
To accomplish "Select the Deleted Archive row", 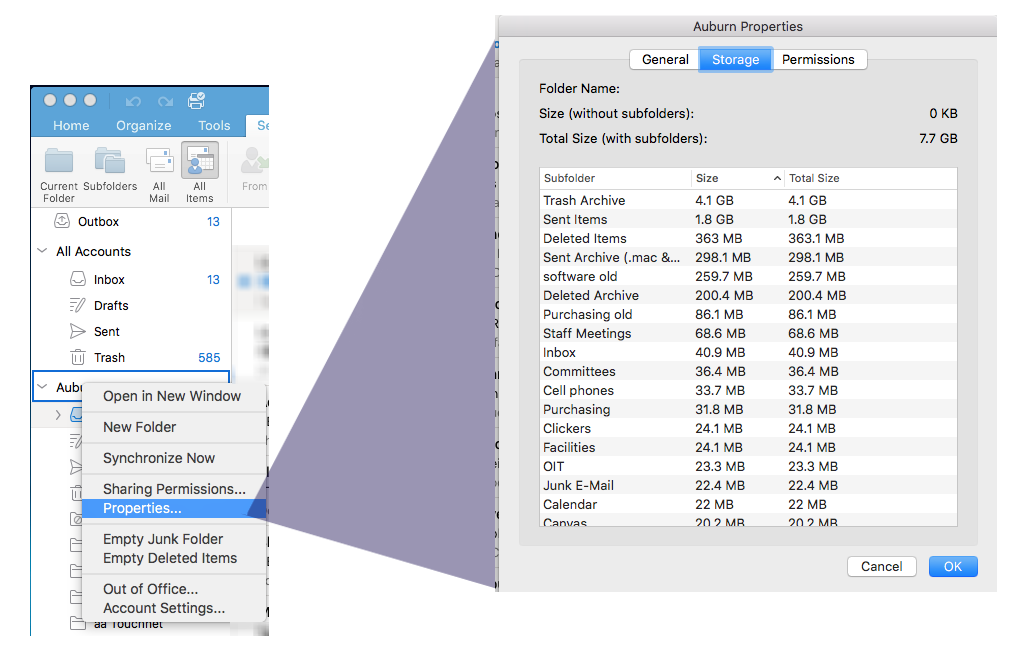I will (748, 295).
